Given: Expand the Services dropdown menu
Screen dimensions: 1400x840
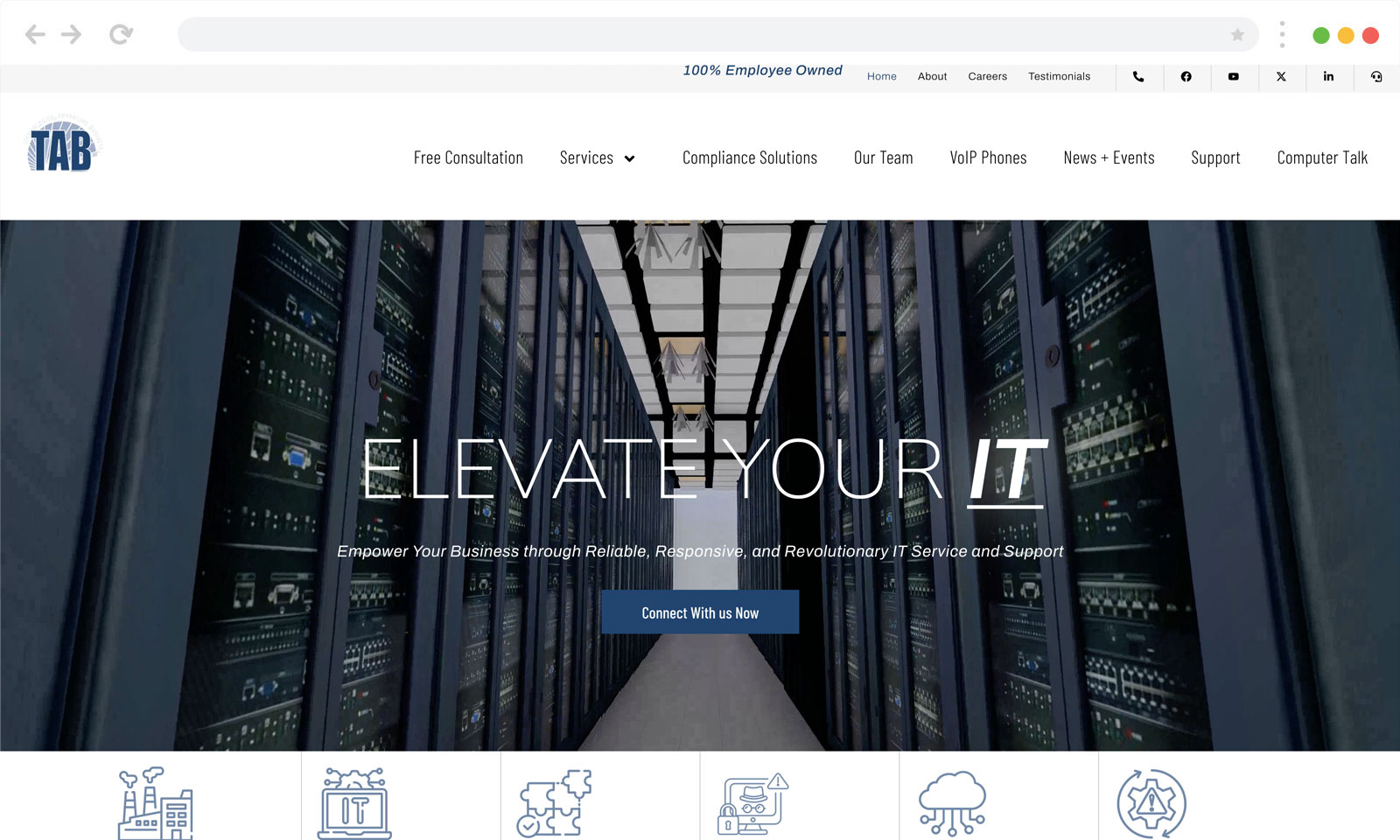Looking at the screenshot, I should [598, 158].
